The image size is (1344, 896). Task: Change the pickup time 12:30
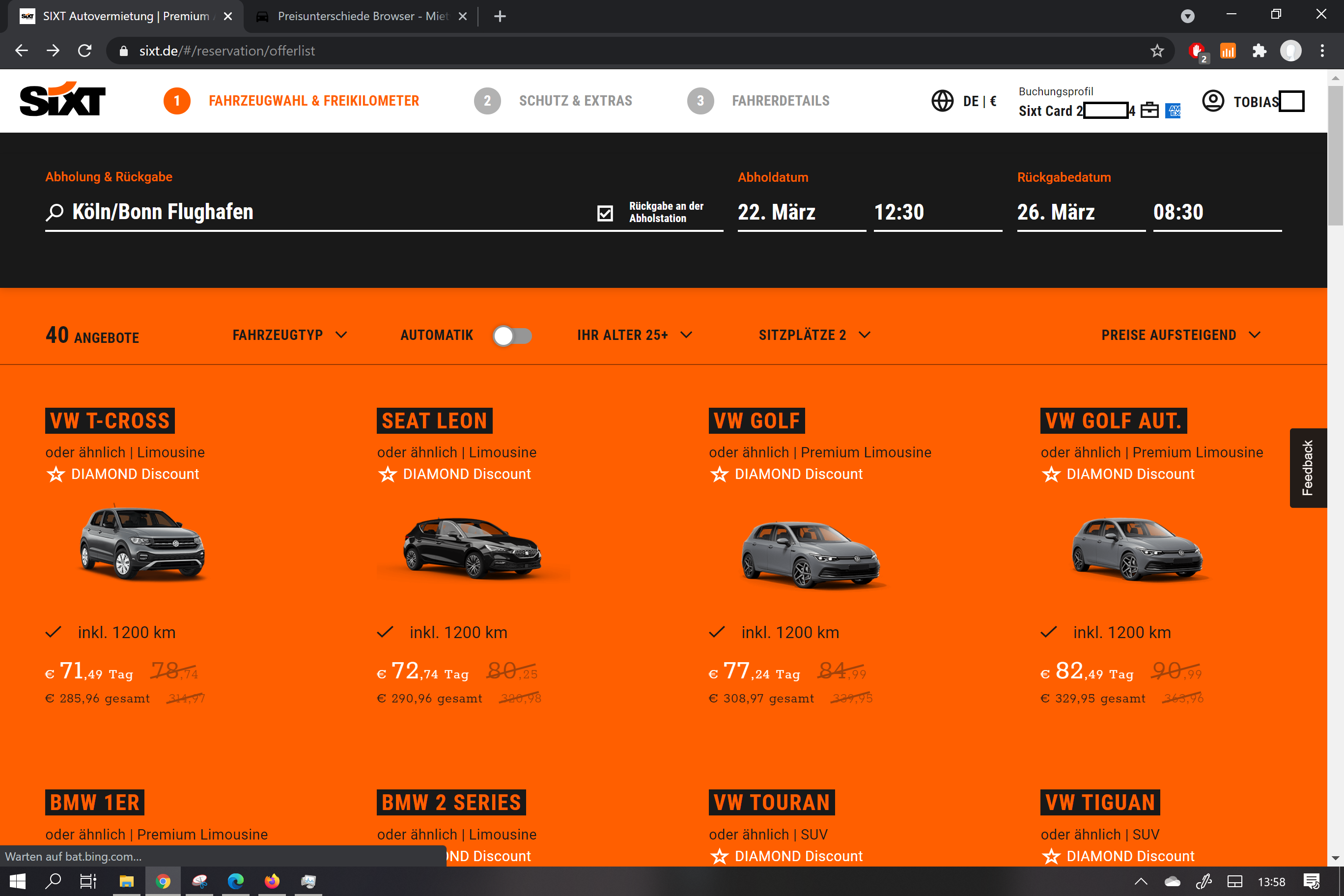[x=938, y=213]
